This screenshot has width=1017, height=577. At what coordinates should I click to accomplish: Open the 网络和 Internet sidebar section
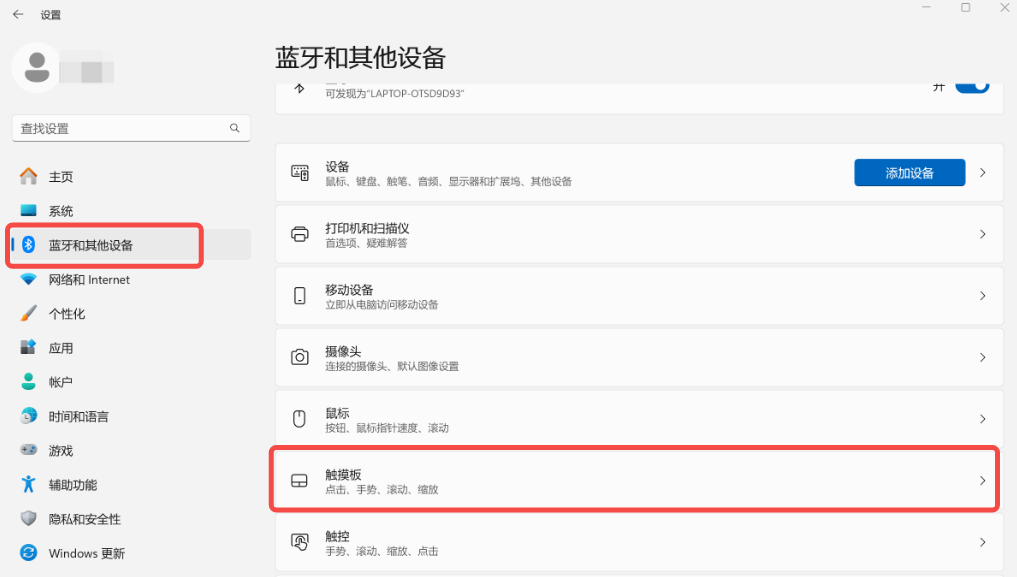tap(89, 280)
